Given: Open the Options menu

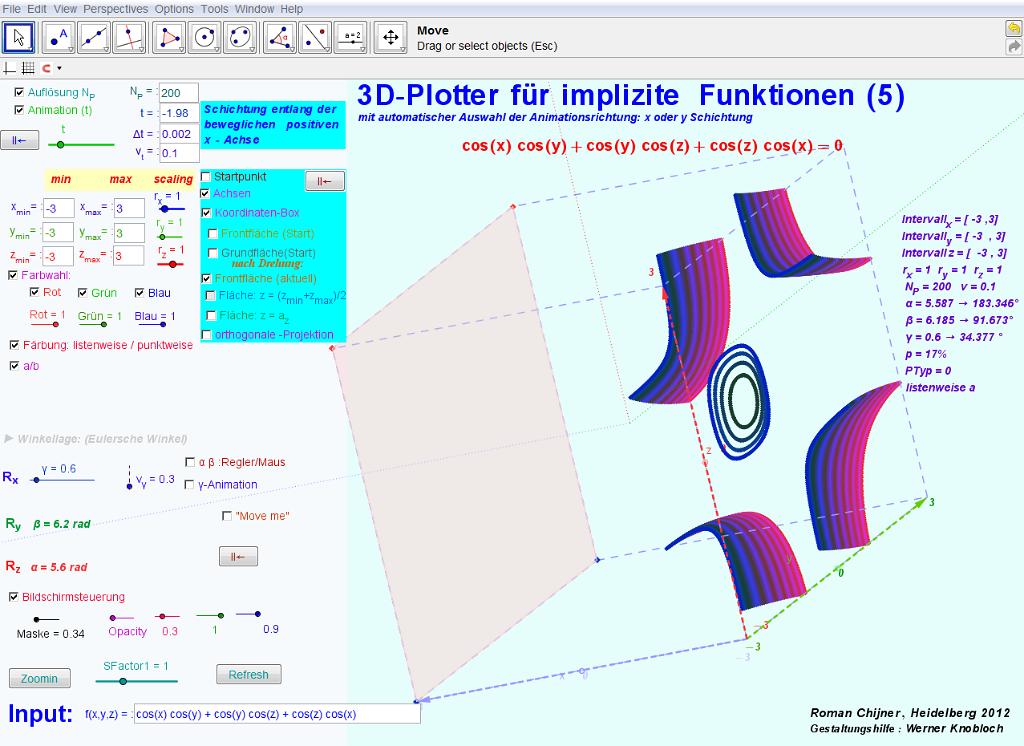Looking at the screenshot, I should tap(174, 8).
